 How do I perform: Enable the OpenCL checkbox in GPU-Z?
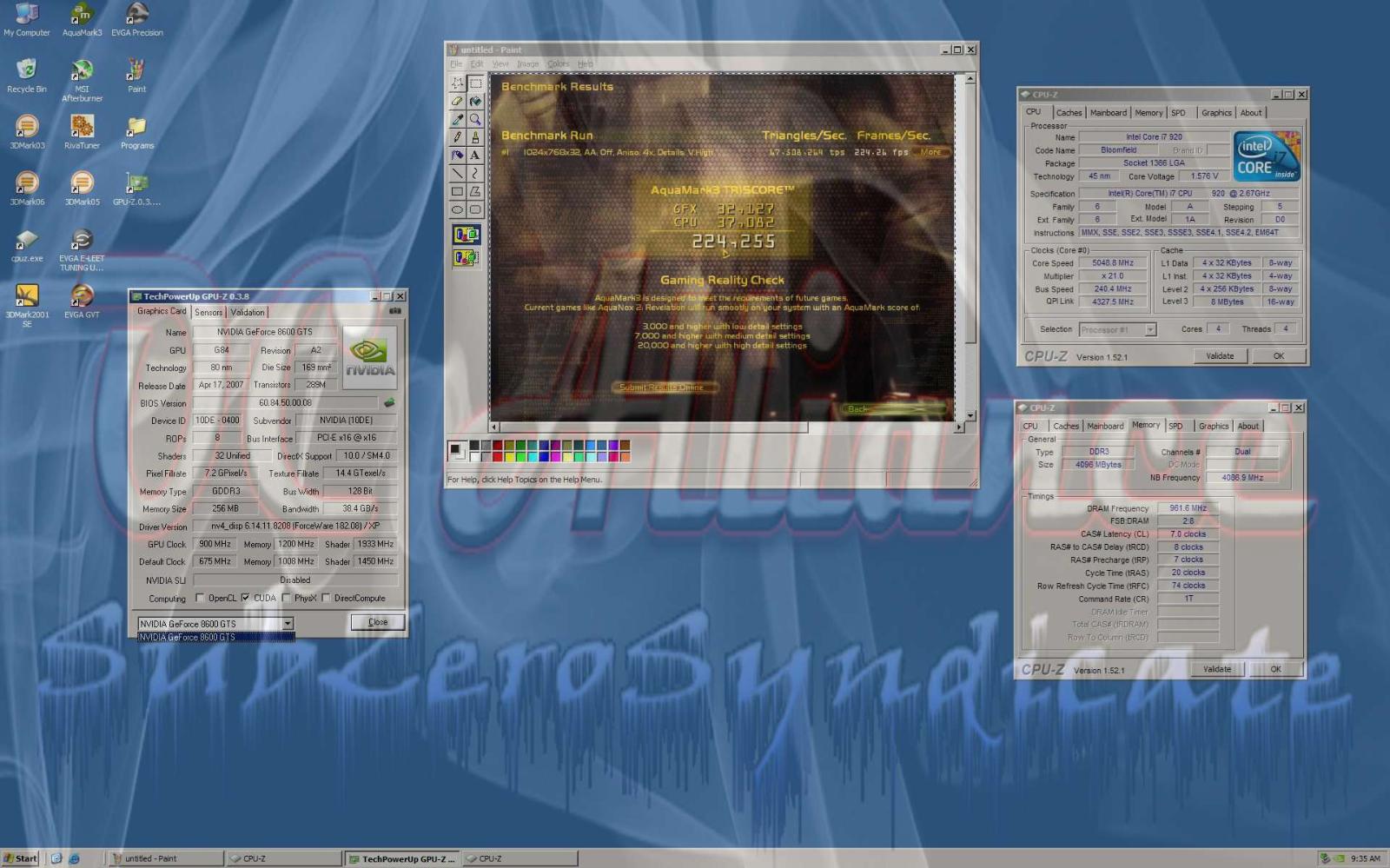pos(200,598)
